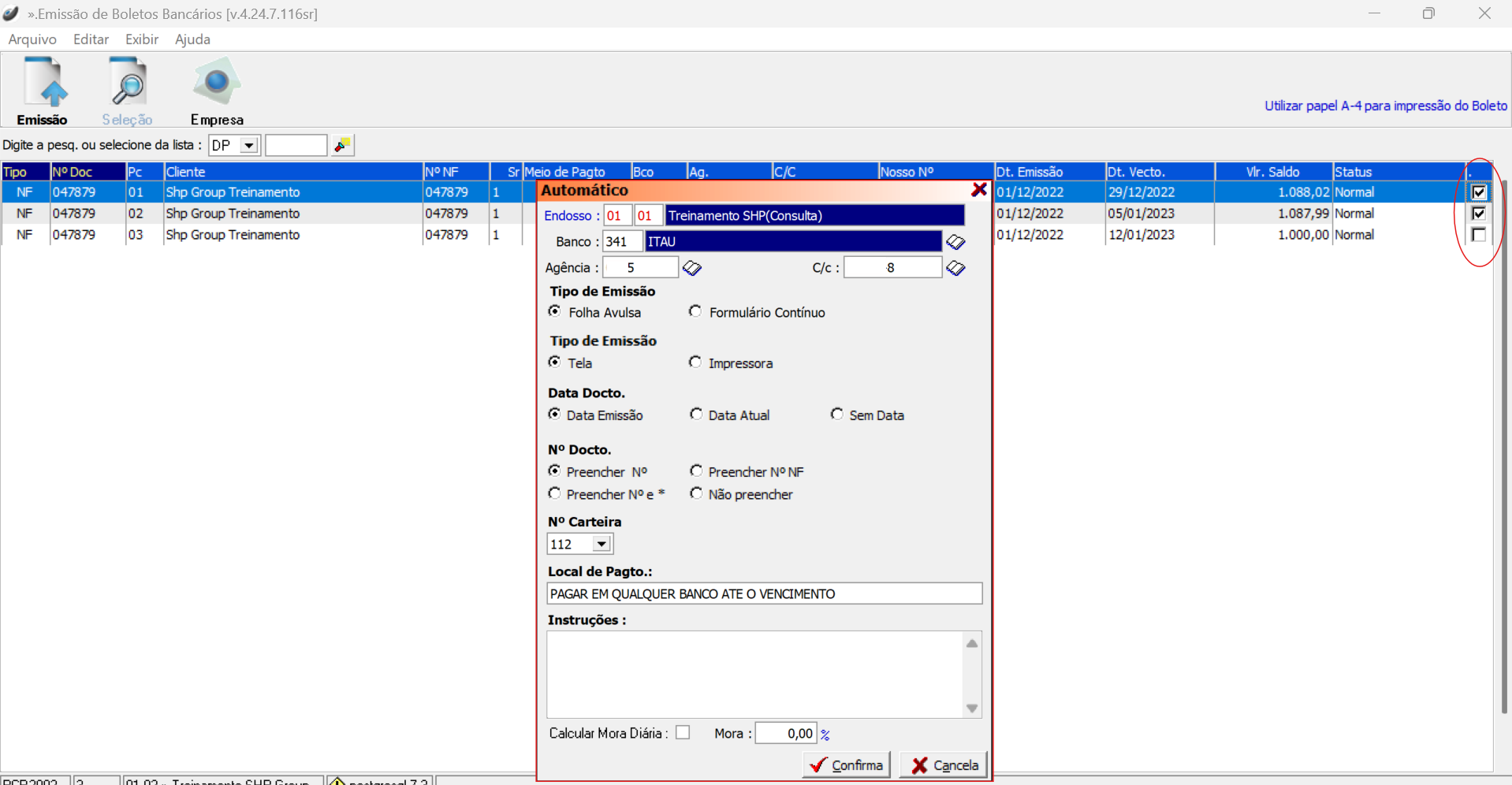Click the lookup icon beside Agência field
The image size is (1512, 785).
692,269
